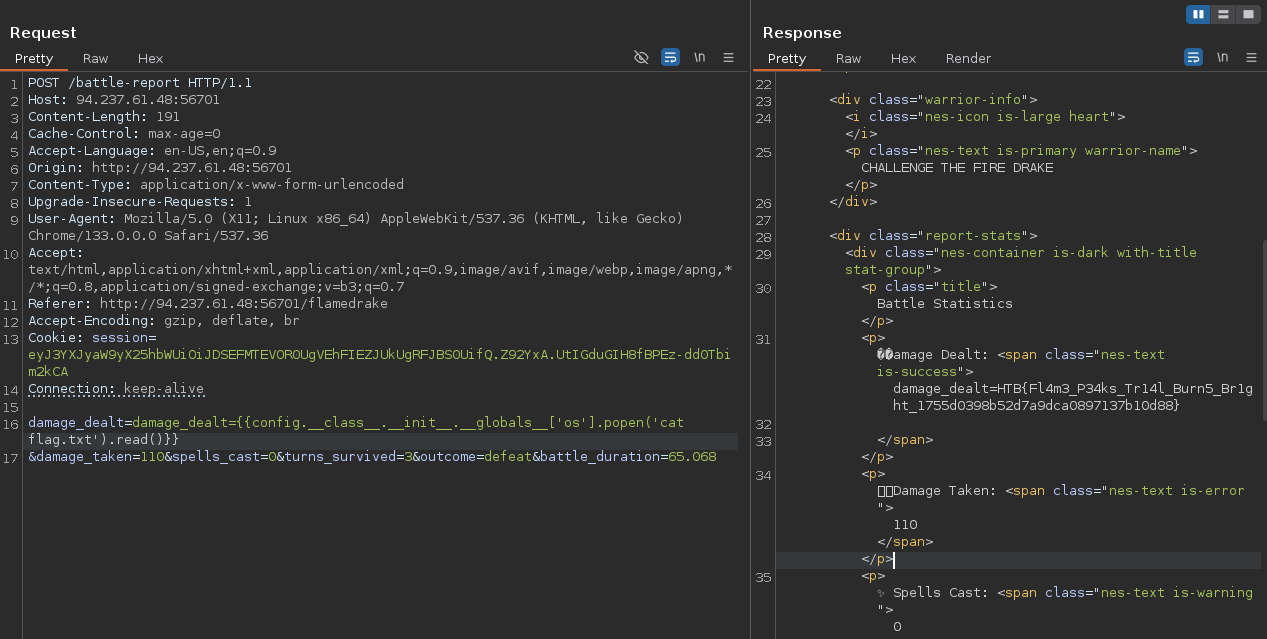Click Content-Type application/x-www-form-urlencoded line
This screenshot has width=1267, height=639.
click(x=216, y=185)
